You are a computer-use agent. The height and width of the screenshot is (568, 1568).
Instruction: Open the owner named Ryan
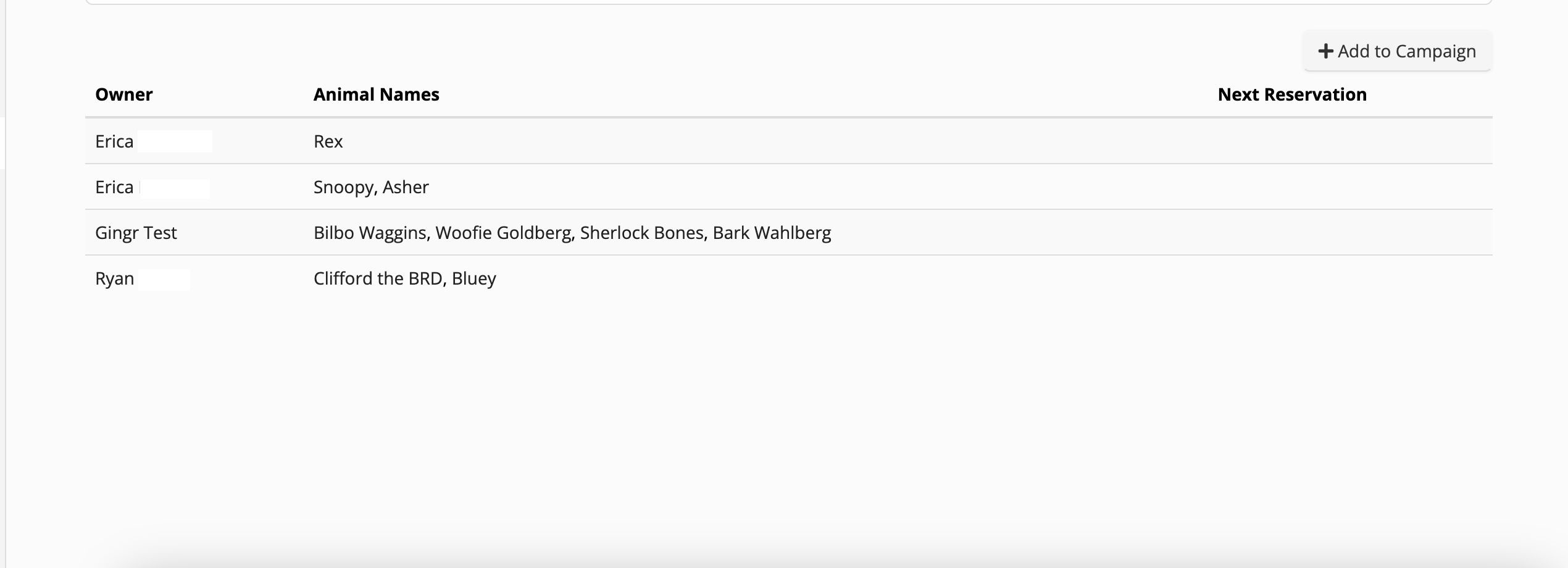115,278
